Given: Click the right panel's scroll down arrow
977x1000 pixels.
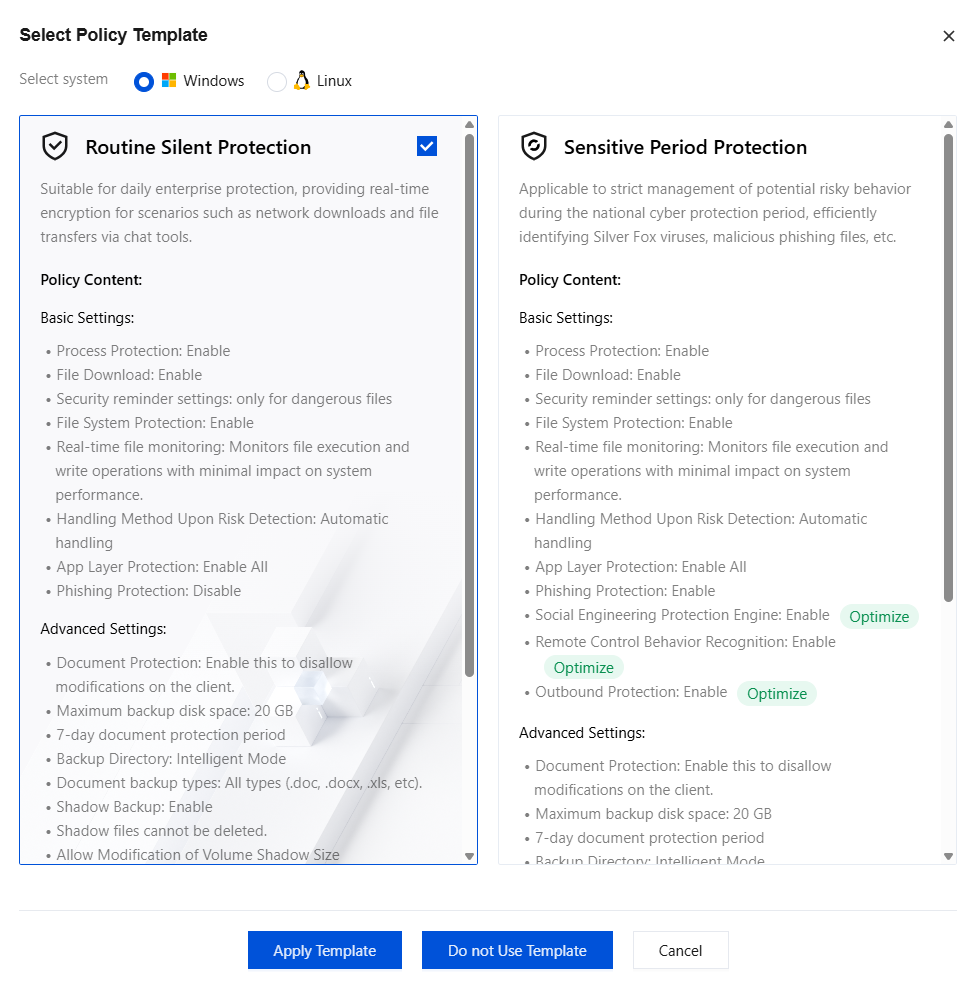Looking at the screenshot, I should [x=948, y=857].
